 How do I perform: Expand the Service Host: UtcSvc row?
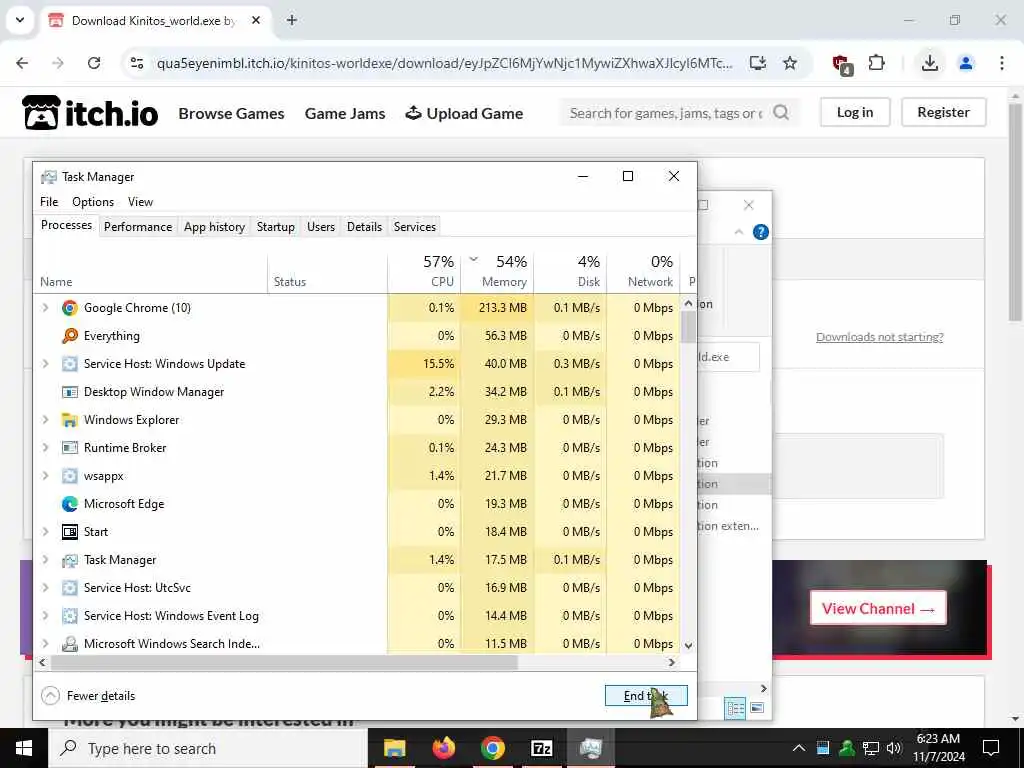pos(46,588)
